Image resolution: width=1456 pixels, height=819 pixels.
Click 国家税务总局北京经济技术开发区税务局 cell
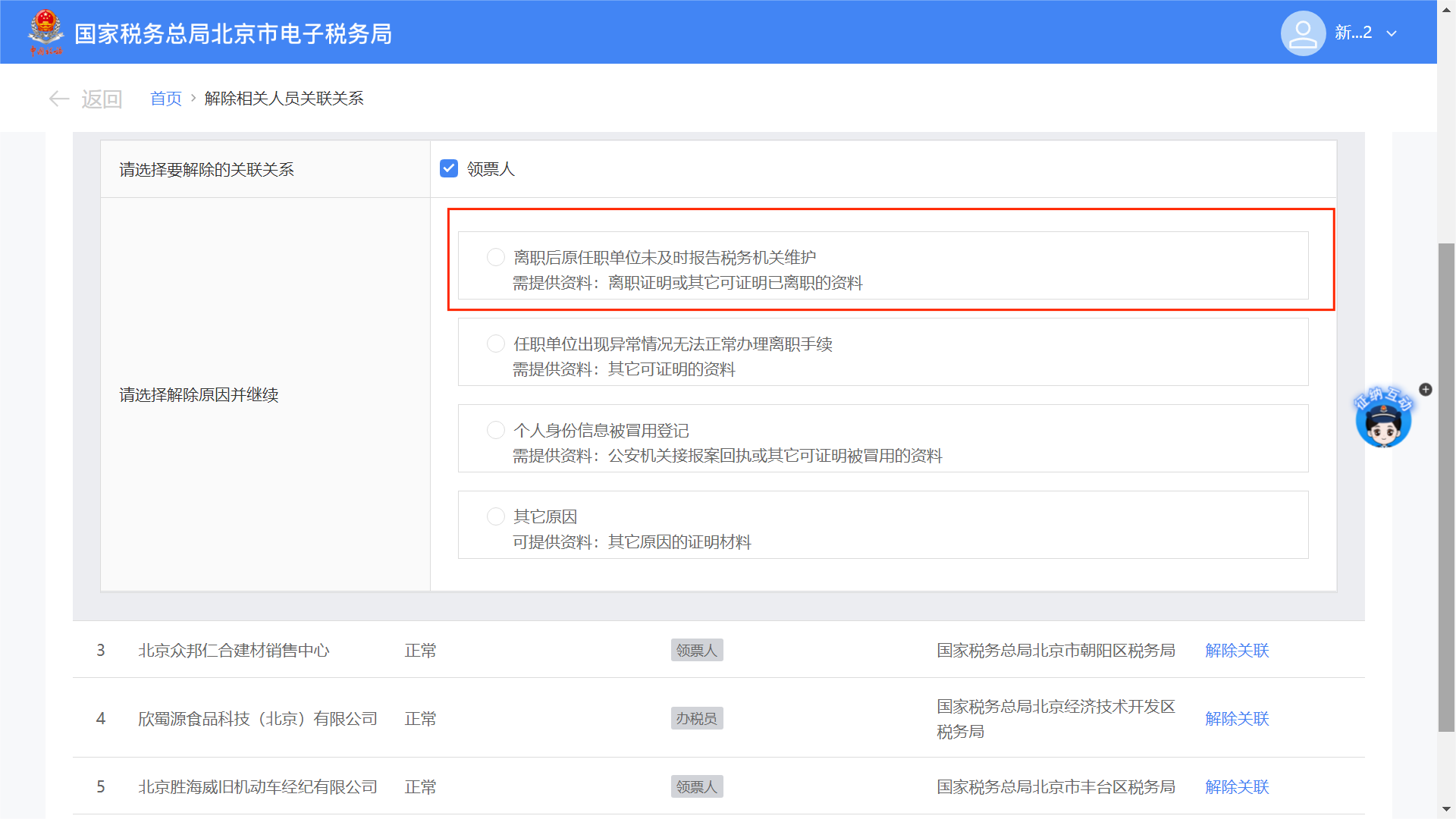(x=1056, y=718)
